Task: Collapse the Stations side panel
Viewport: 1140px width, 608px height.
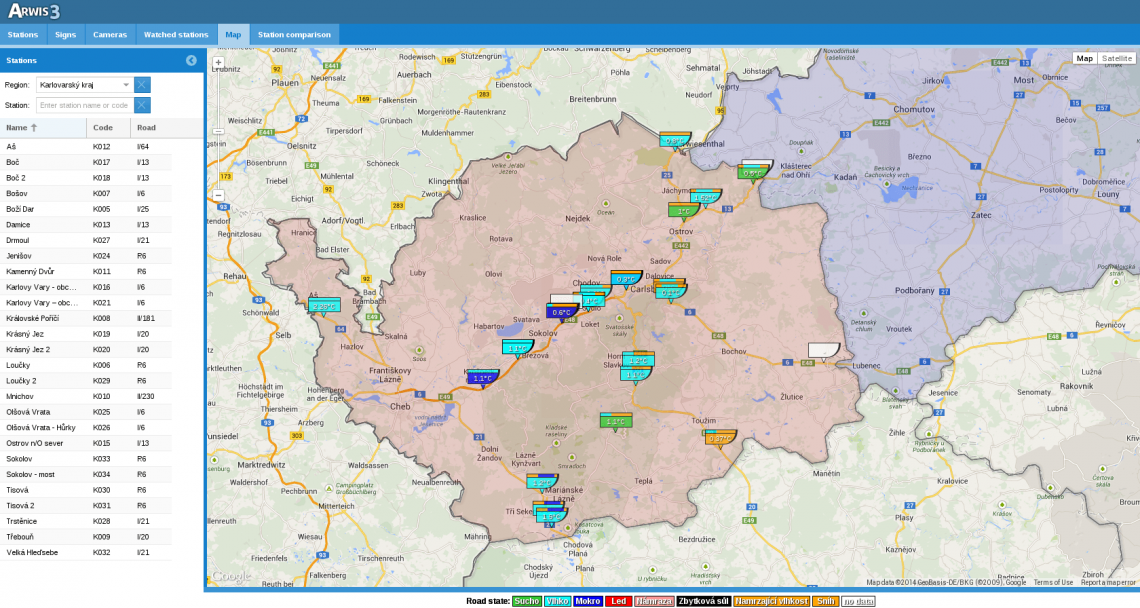Action: pyautogui.click(x=191, y=60)
